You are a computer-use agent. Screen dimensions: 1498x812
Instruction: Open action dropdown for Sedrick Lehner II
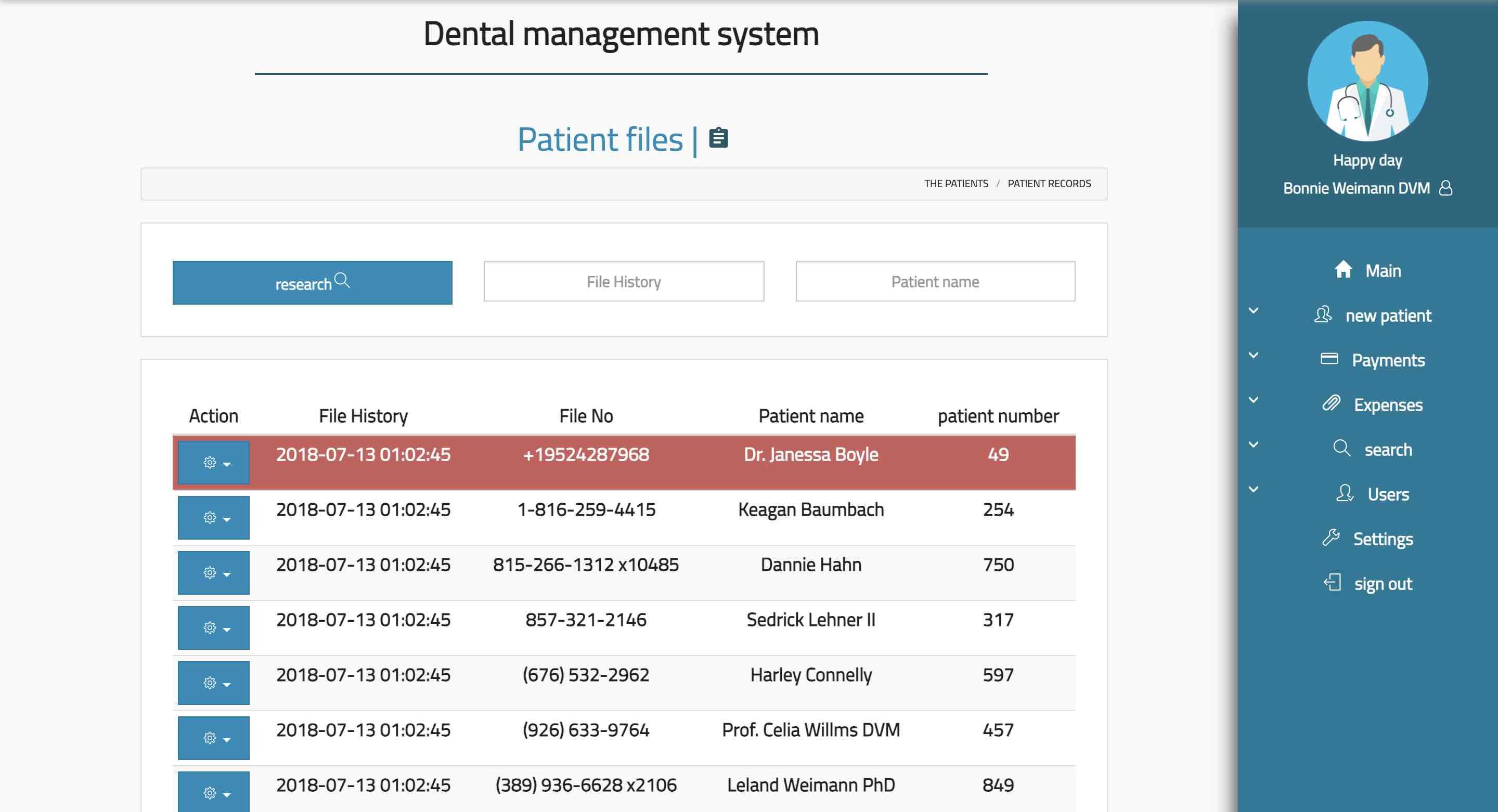[x=213, y=628]
